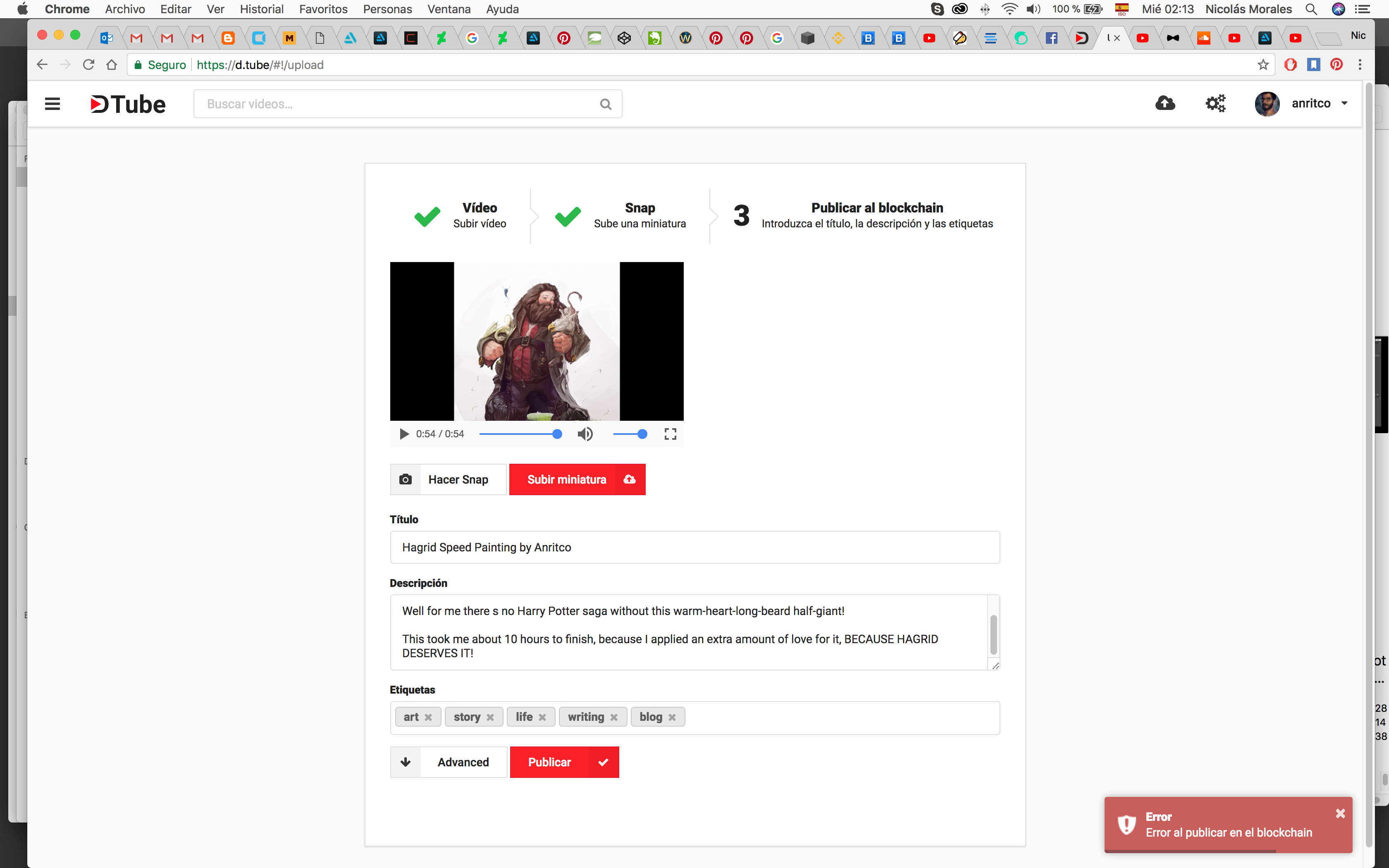Expand Advanced options

(448, 762)
